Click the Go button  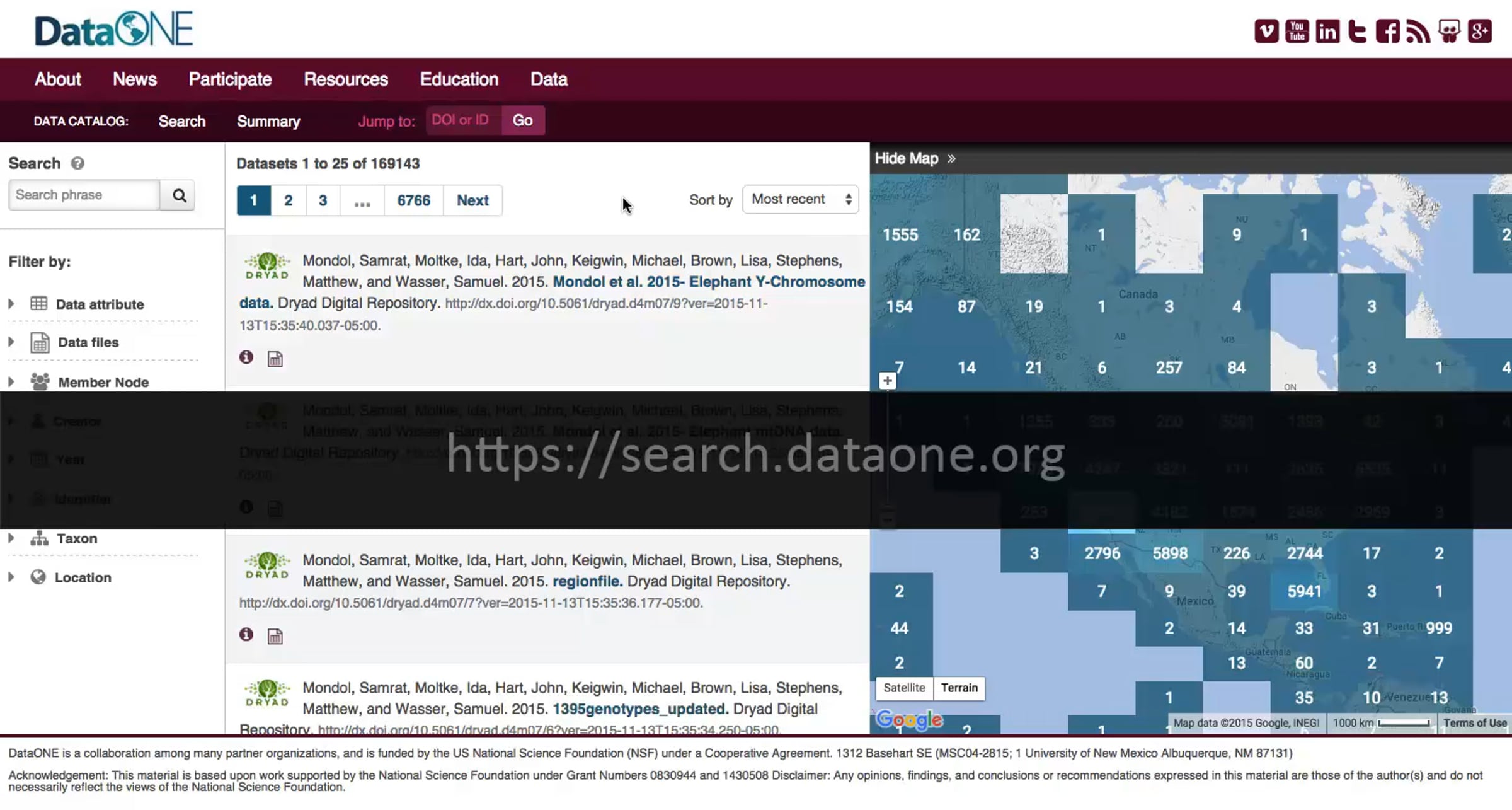click(522, 120)
